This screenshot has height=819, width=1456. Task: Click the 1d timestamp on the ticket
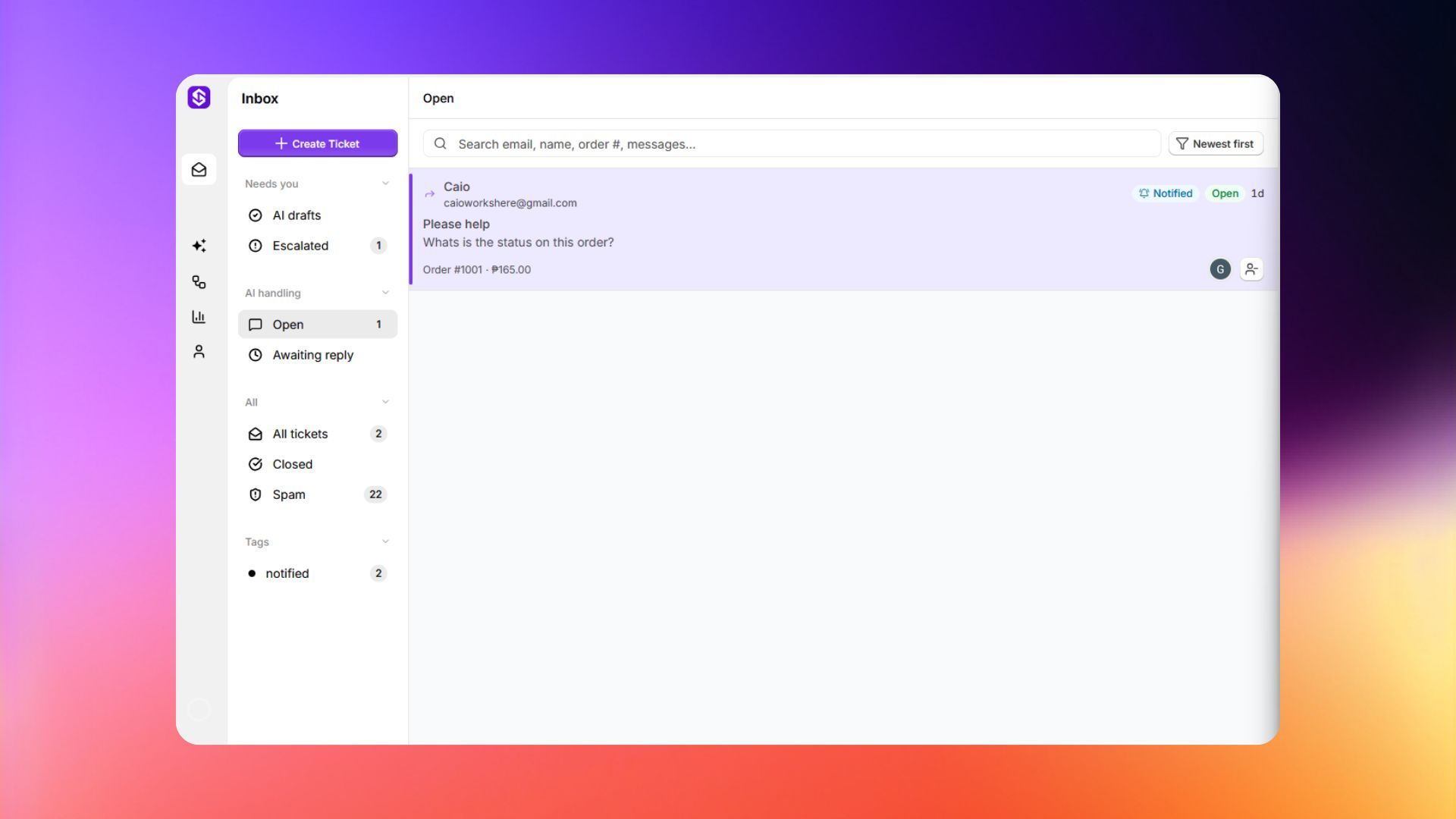pos(1257,193)
